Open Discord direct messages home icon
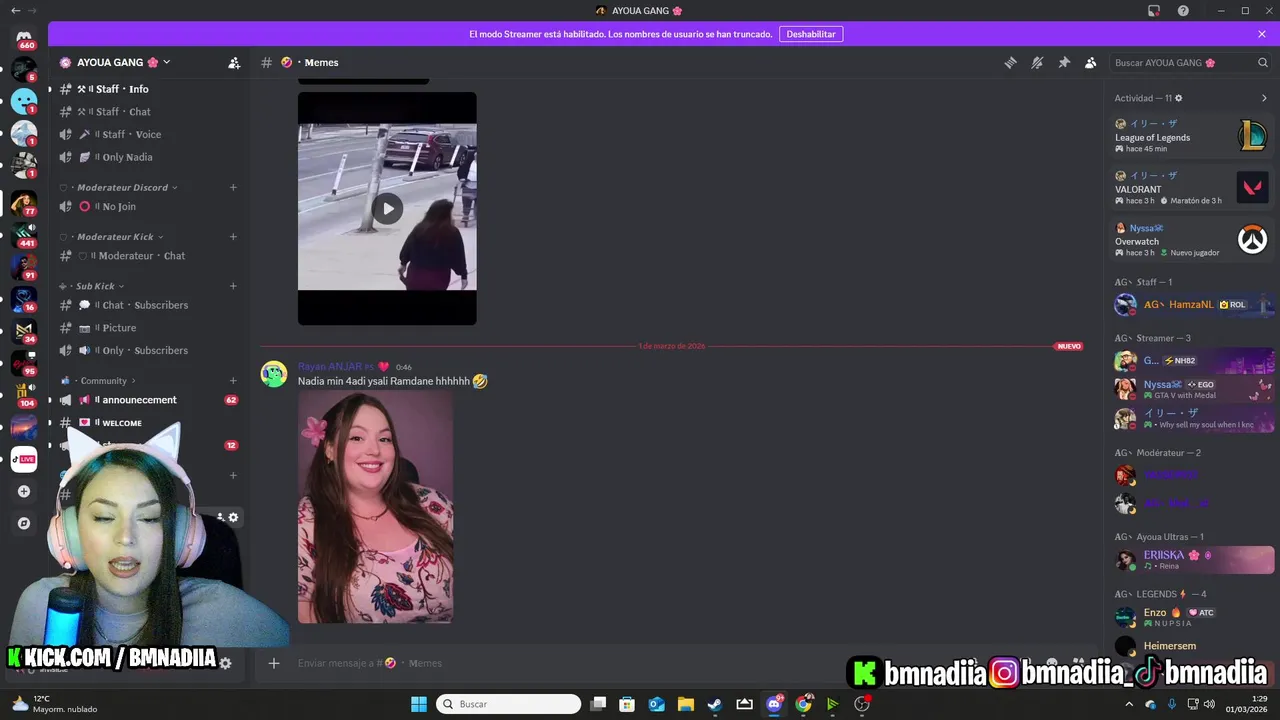 pyautogui.click(x=24, y=38)
